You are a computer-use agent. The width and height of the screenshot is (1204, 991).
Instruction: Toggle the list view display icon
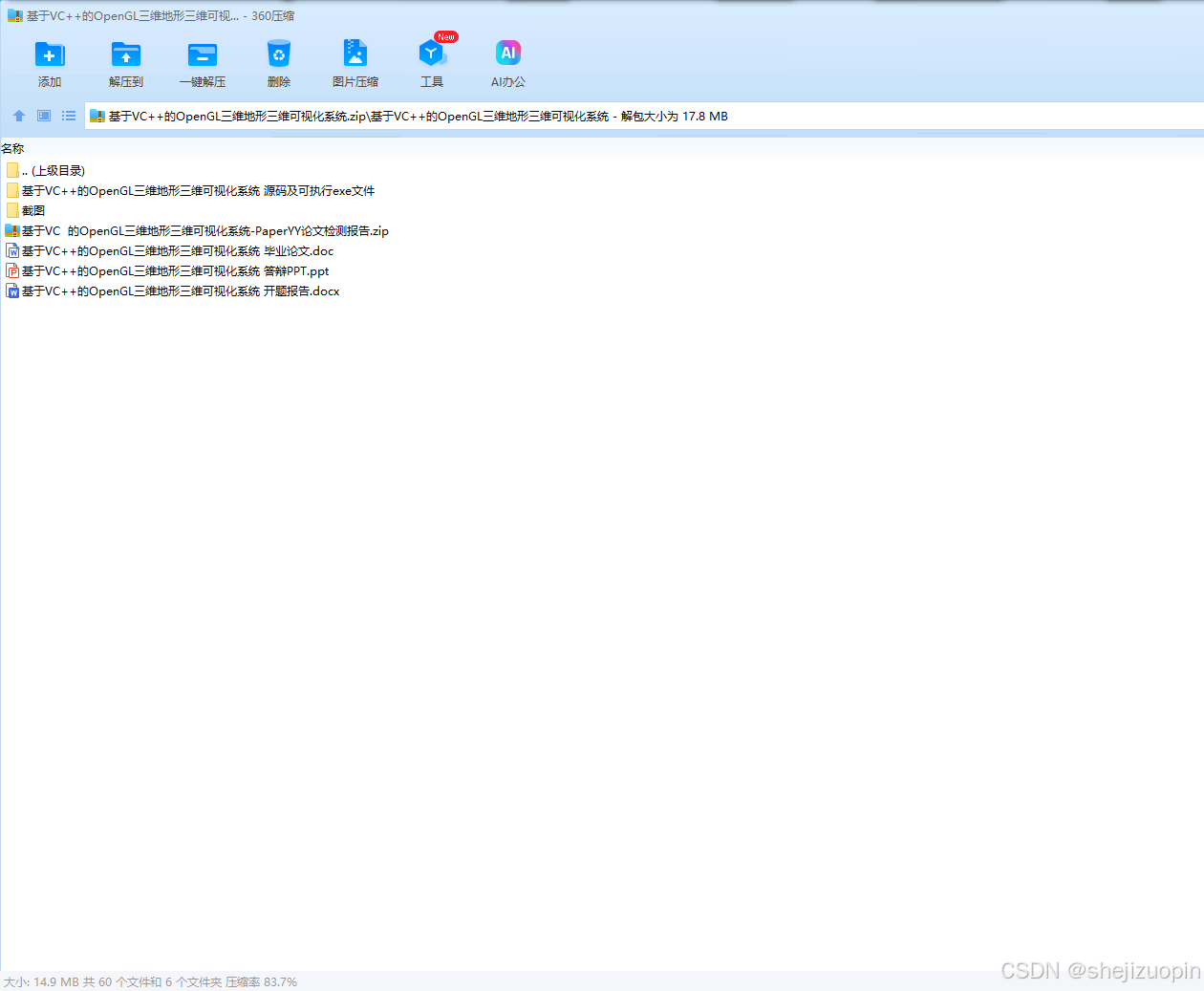(68, 116)
